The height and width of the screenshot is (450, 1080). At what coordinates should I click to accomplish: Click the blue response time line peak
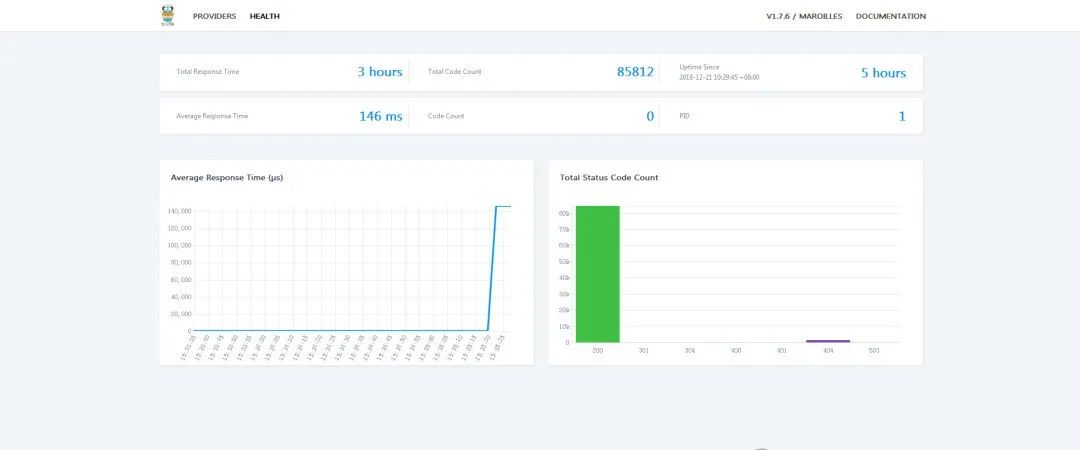503,206
